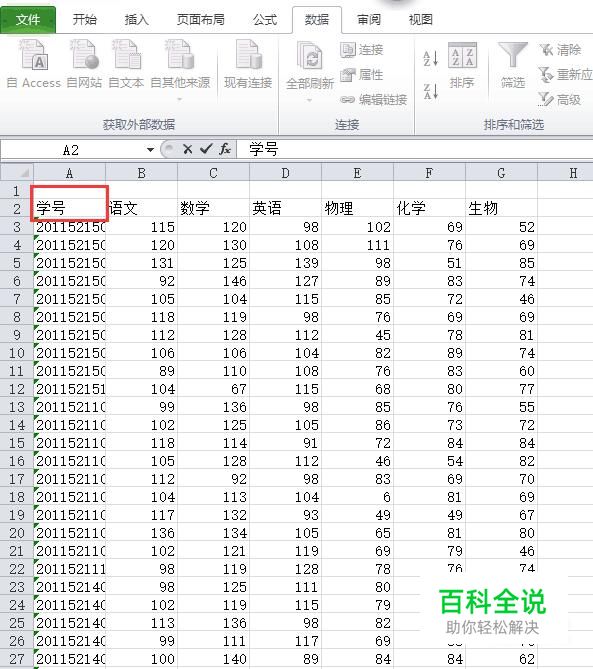593x669 pixels.
Task: Click the 英语 header cell
Action: (x=285, y=209)
